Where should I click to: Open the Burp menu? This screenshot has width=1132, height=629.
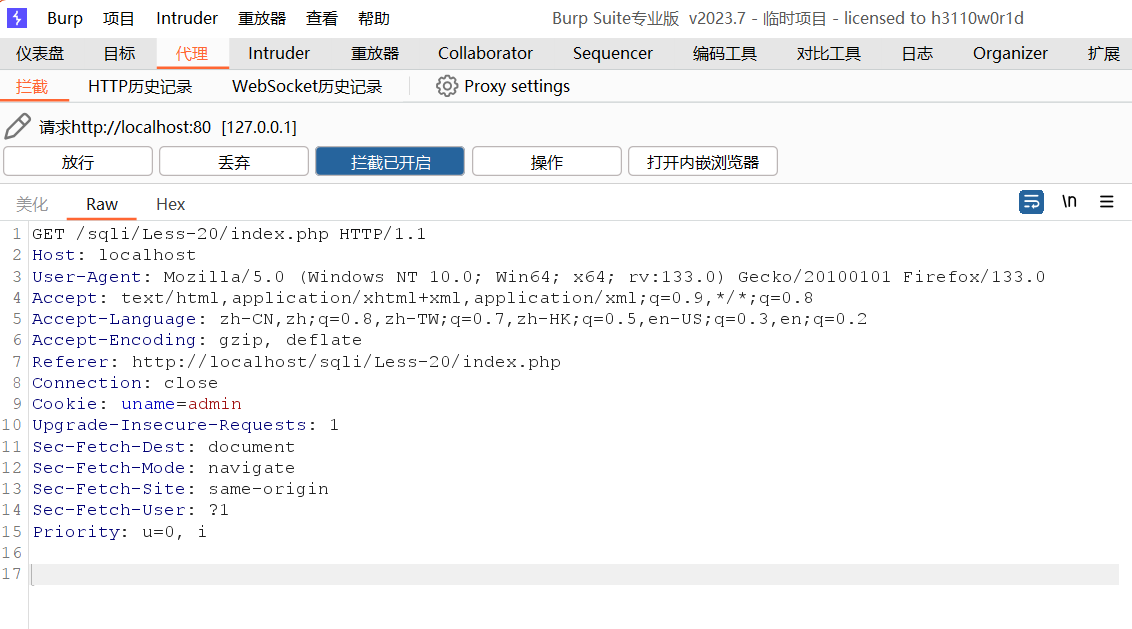(x=65, y=18)
